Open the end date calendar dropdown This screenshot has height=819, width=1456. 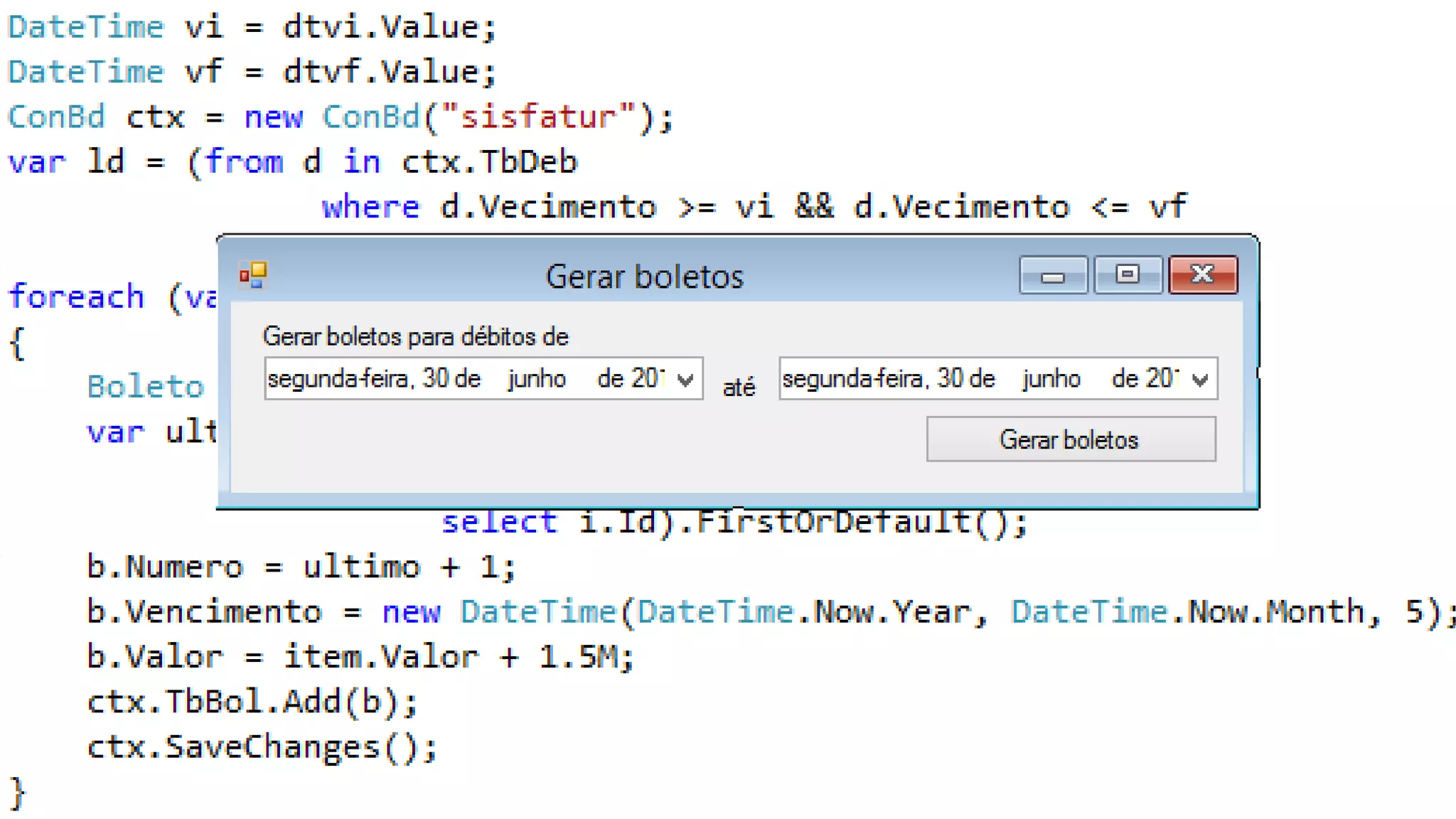pos(1200,380)
